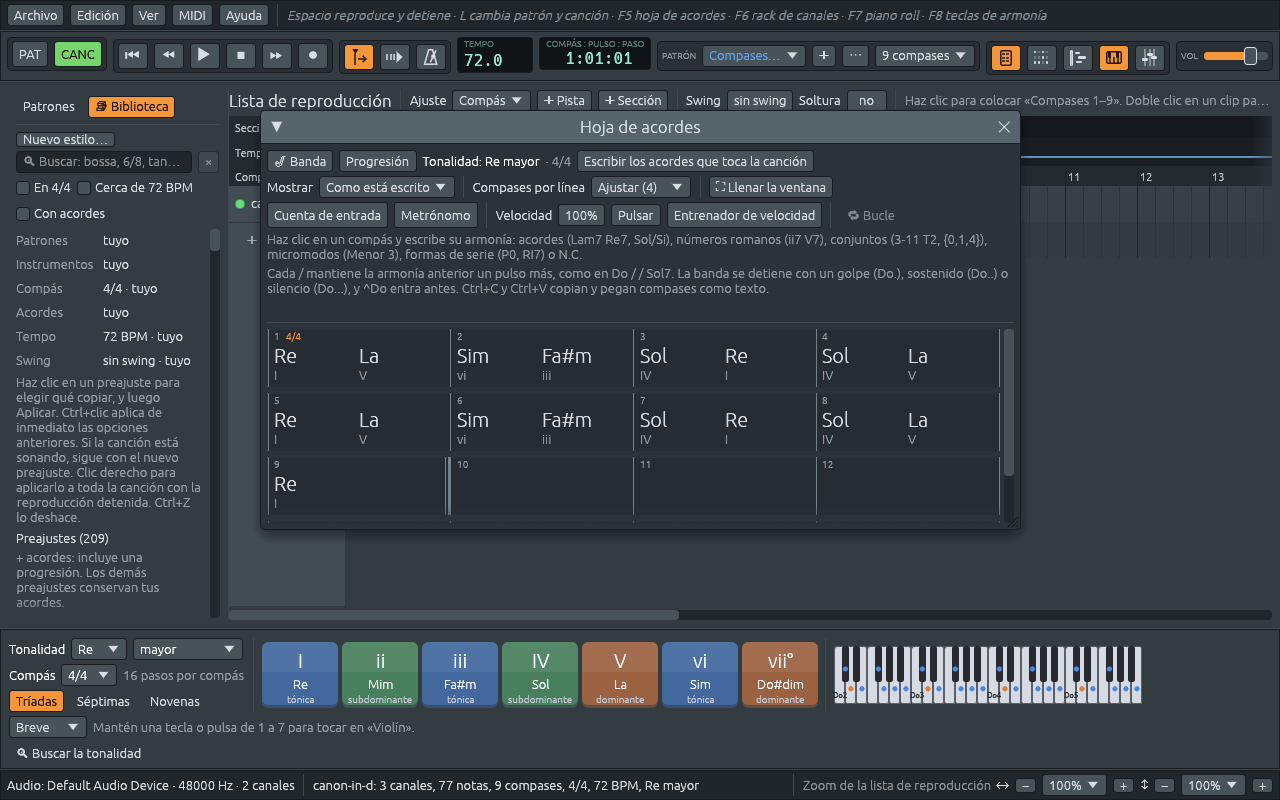Click Llenar la ventana button

click(770, 187)
